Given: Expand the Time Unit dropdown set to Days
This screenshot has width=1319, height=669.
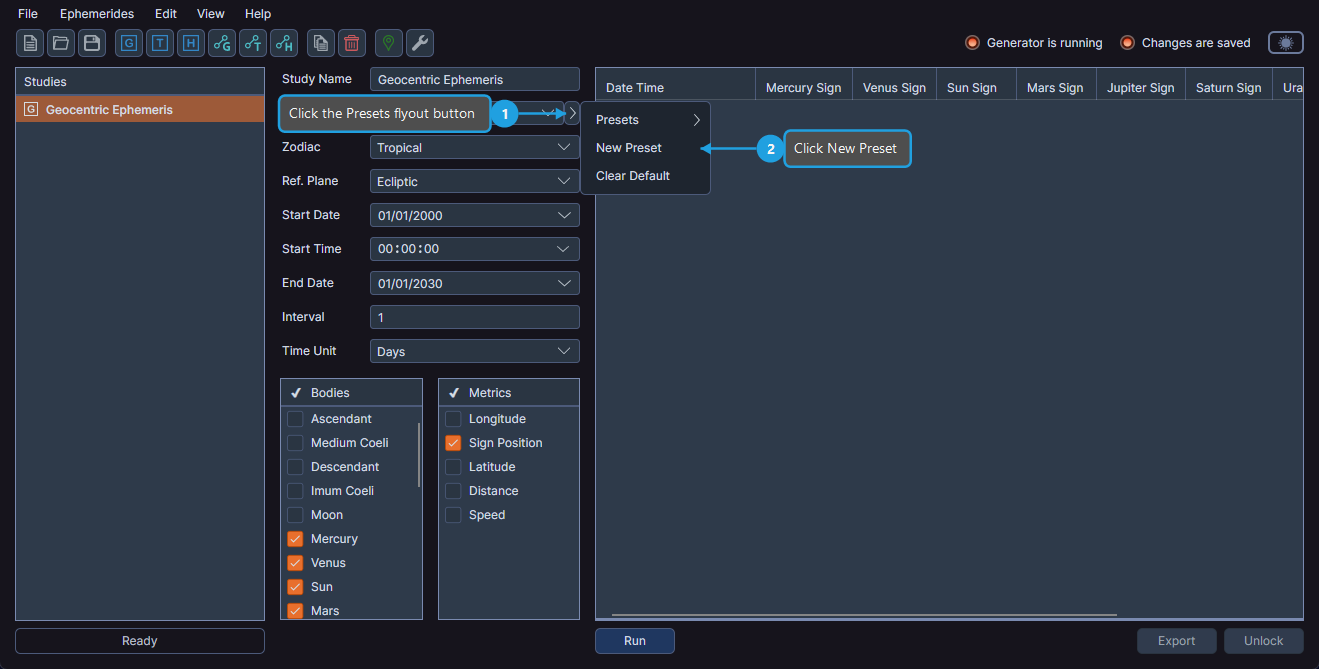Looking at the screenshot, I should 474,351.
